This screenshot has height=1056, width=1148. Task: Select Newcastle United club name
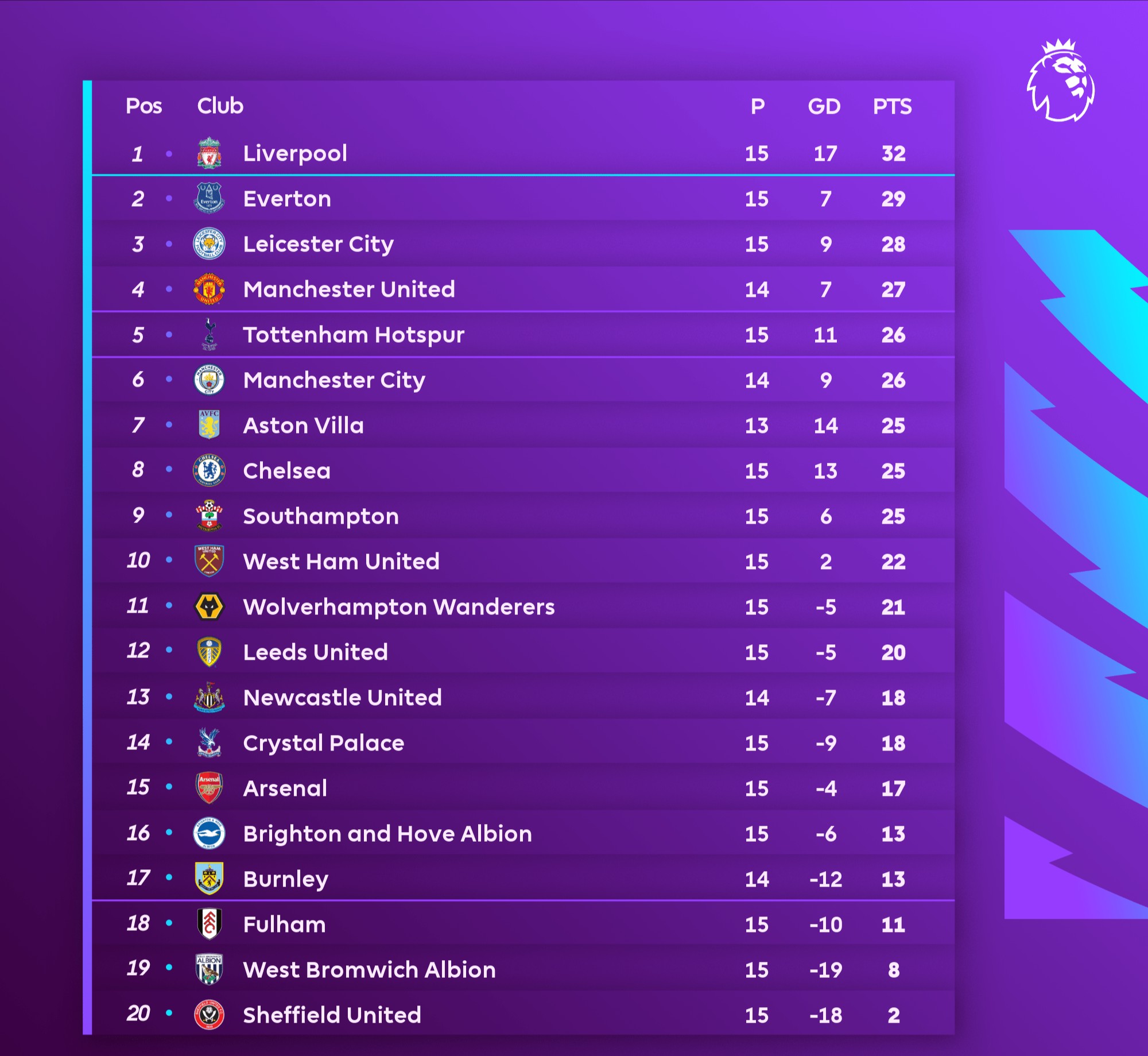[x=343, y=698]
